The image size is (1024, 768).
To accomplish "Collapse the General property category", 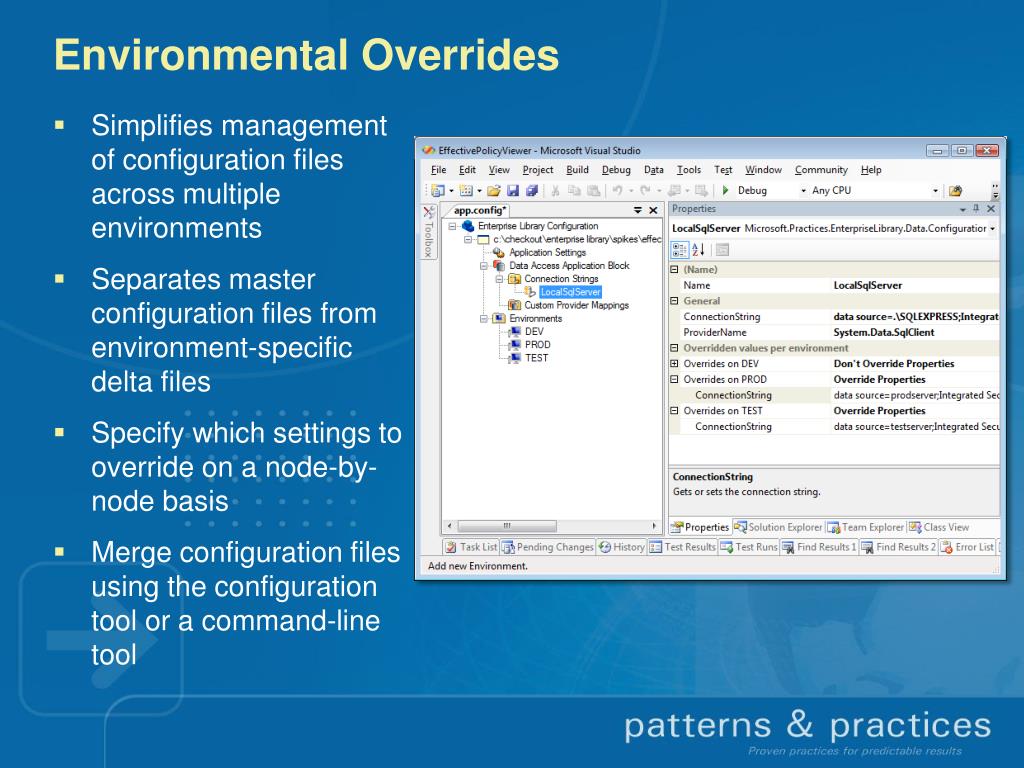I will pos(675,301).
